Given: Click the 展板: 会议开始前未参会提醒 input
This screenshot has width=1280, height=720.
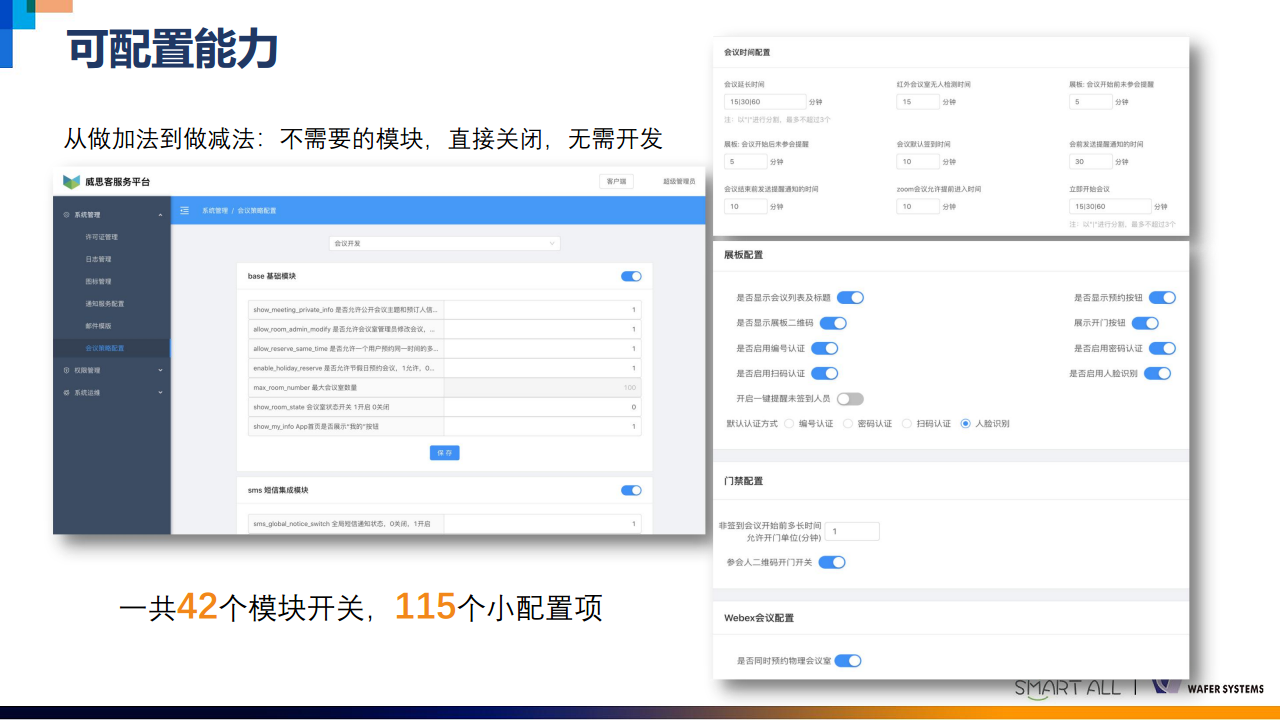Looking at the screenshot, I should point(1089,102).
